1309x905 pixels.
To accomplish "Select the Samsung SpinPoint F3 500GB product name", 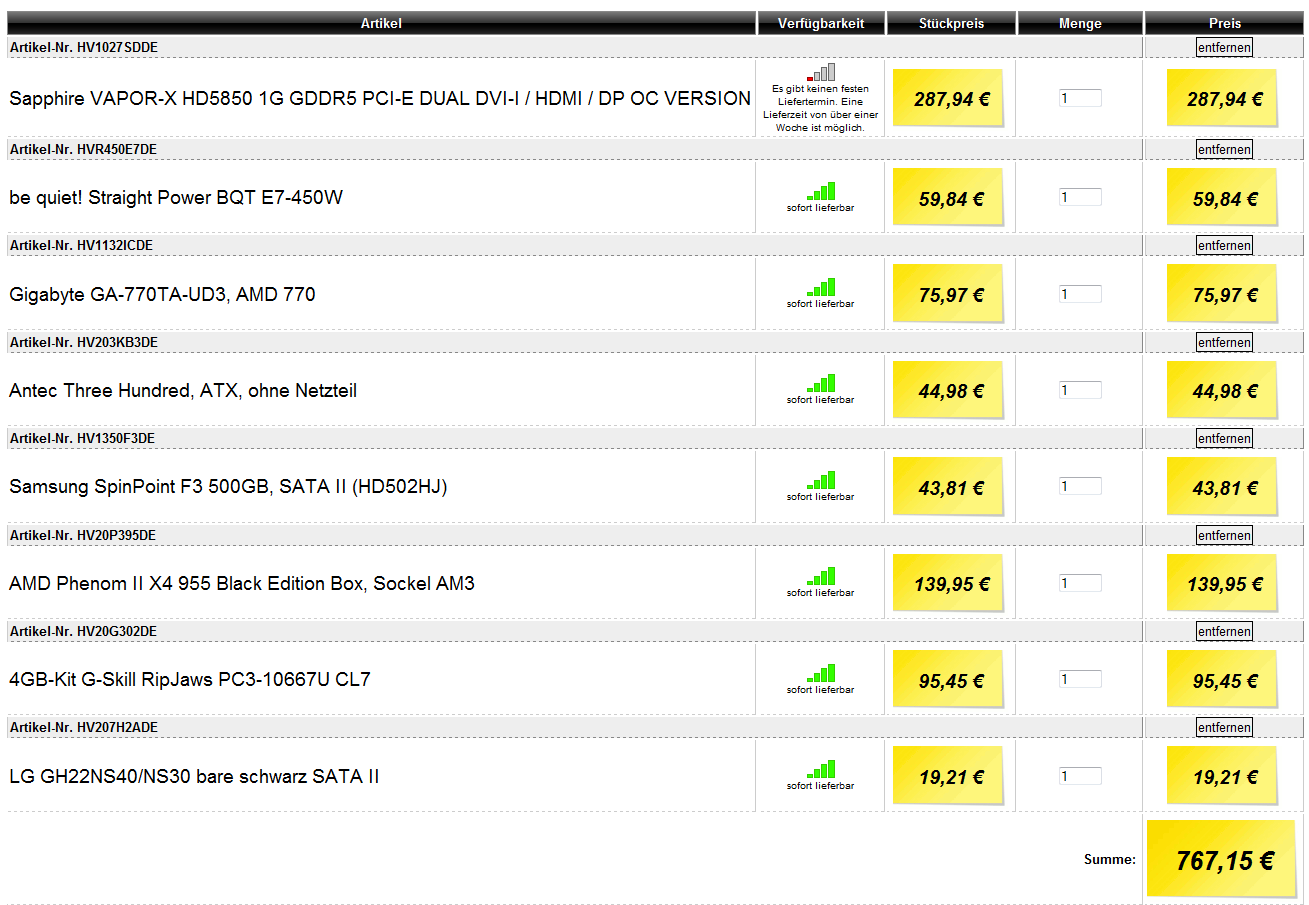I will click(x=228, y=487).
